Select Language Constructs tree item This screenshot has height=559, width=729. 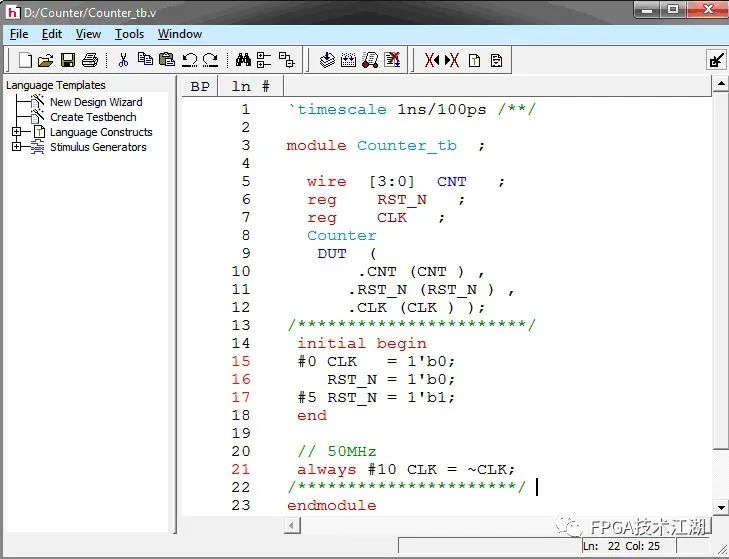101,132
